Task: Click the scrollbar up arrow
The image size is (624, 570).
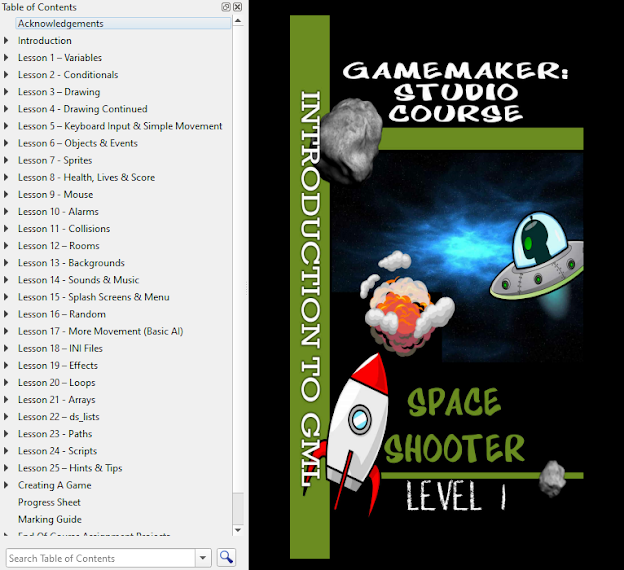Action: coord(238,21)
